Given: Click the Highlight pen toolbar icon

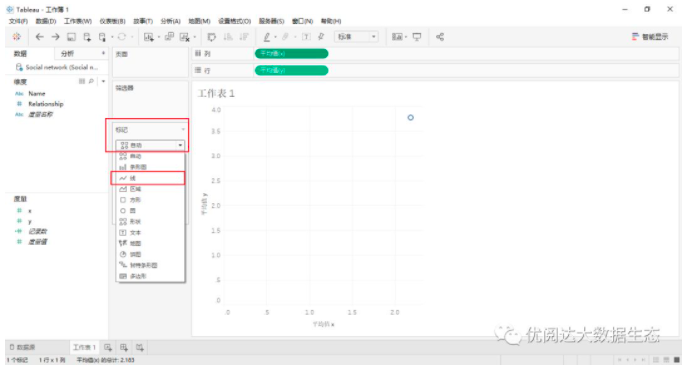Looking at the screenshot, I should click(x=267, y=37).
